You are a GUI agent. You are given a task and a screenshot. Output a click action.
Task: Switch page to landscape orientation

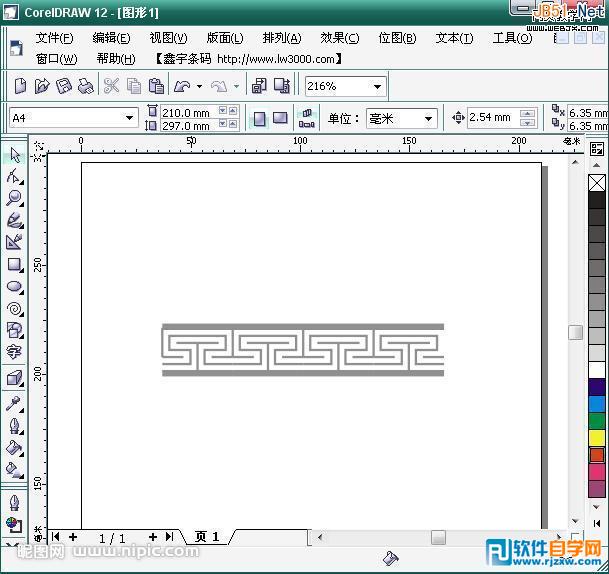coord(280,118)
